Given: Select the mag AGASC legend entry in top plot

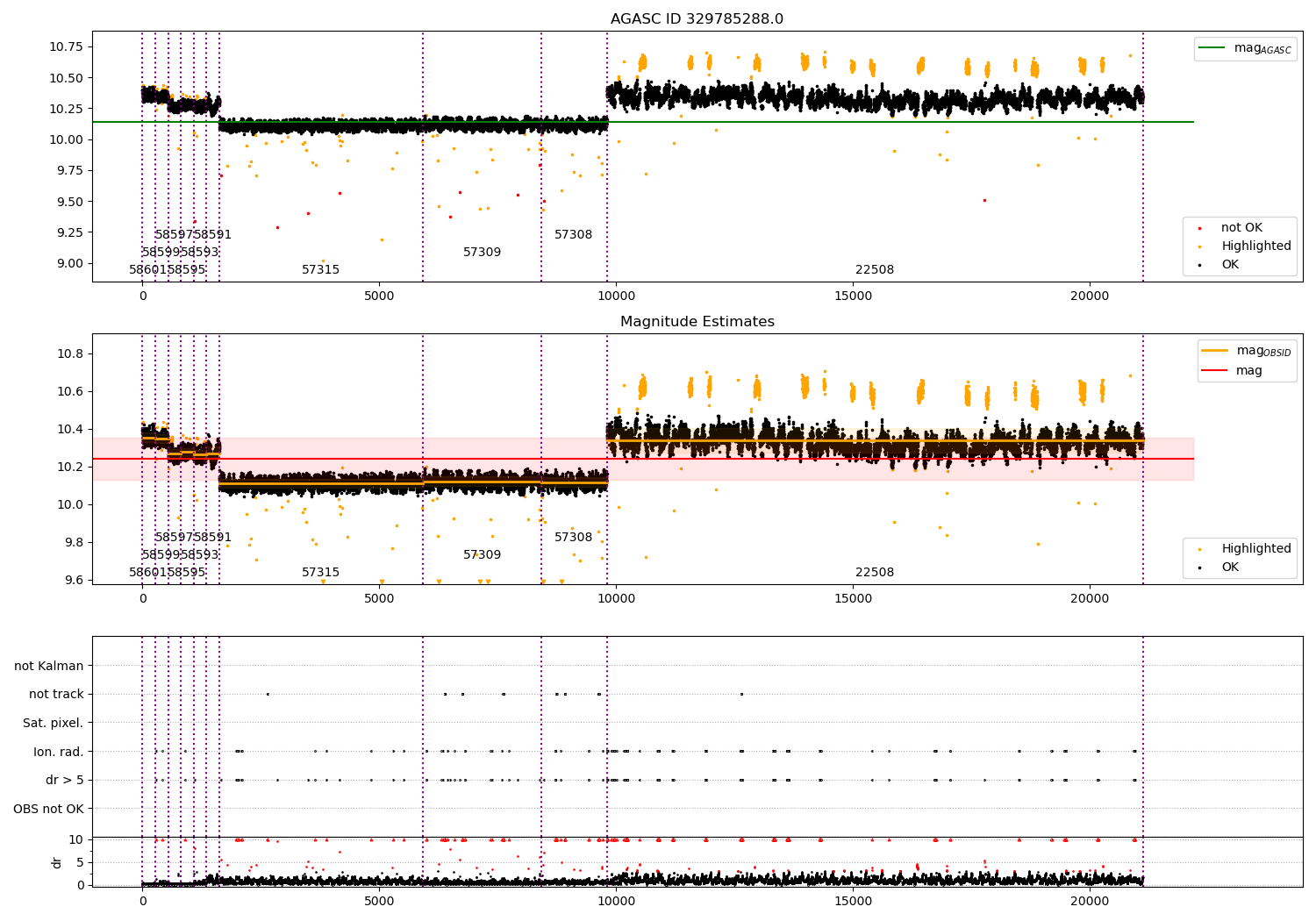Looking at the screenshot, I should [x=1245, y=48].
